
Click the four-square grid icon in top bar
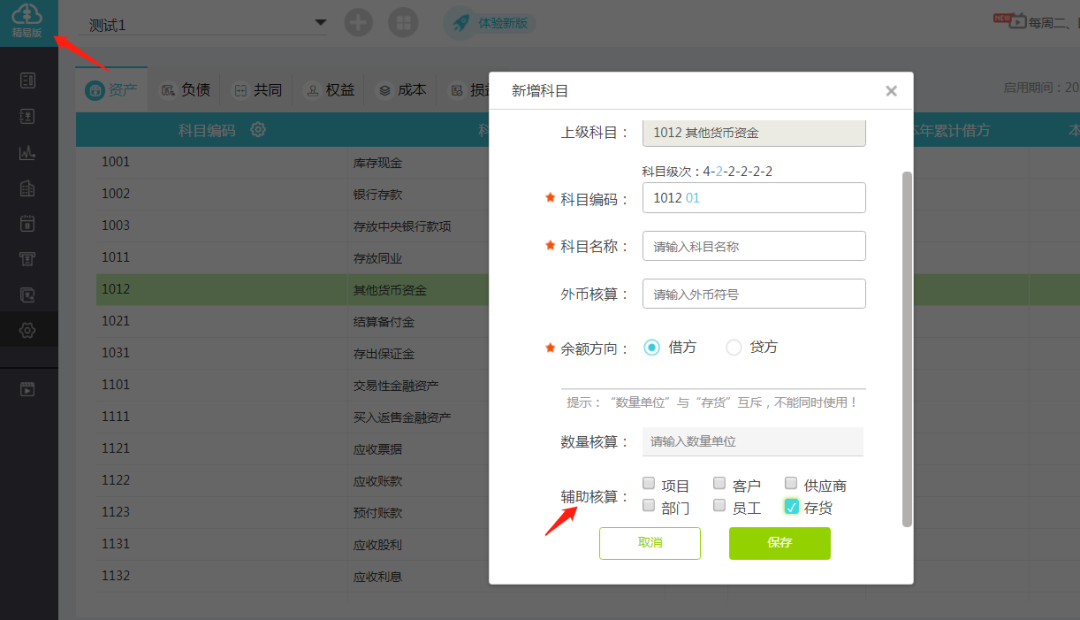pos(403,23)
